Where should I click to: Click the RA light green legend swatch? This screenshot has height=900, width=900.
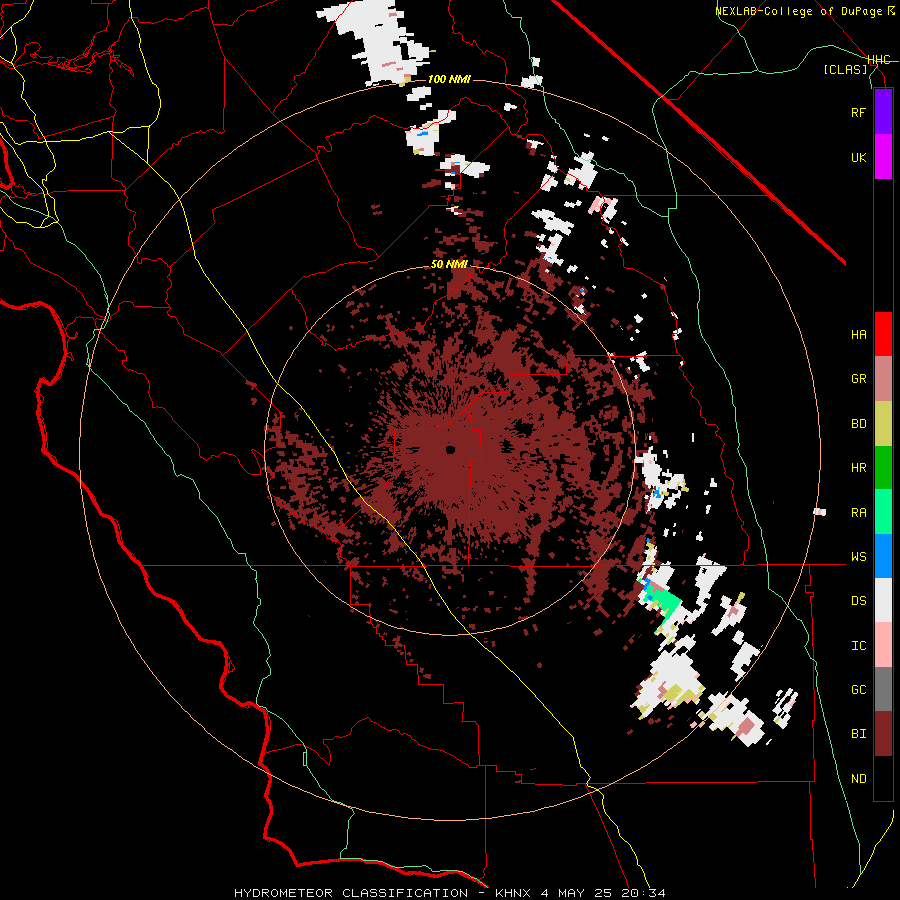883,512
